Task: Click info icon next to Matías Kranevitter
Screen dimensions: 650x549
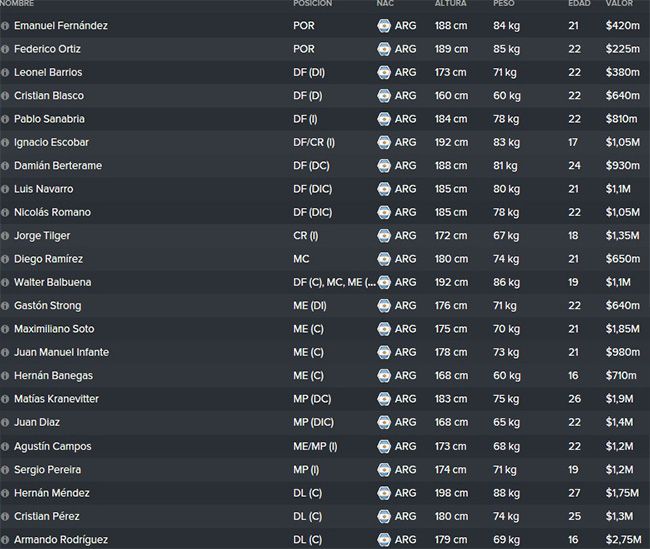Action: (x=5, y=399)
